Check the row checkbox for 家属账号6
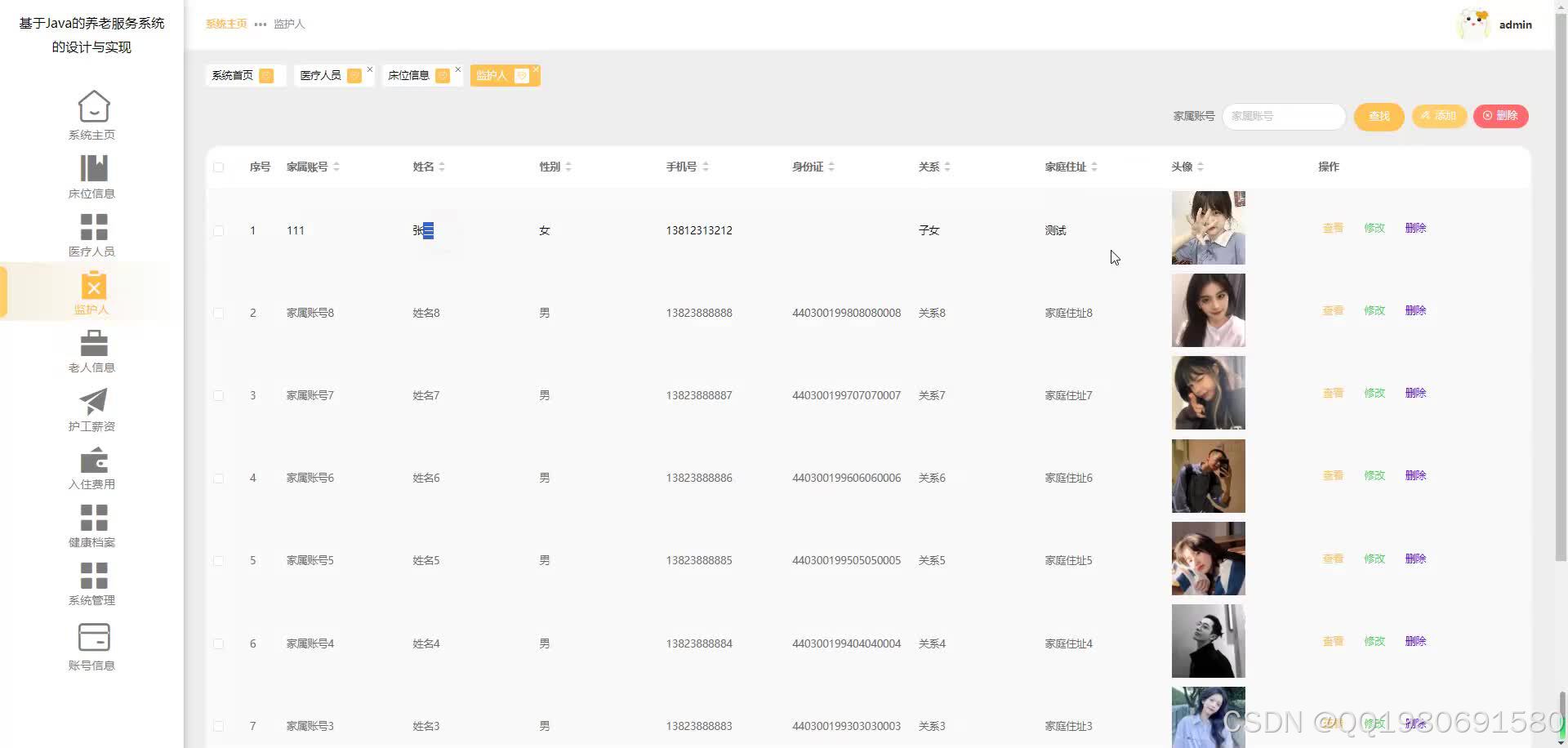Image resolution: width=1568 pixels, height=748 pixels. tap(218, 479)
